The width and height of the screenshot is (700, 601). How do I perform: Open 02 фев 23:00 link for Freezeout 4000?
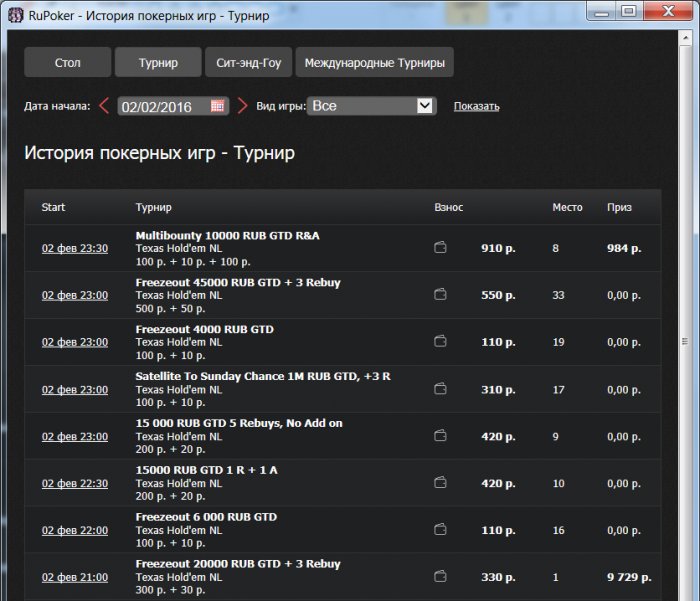(75, 342)
